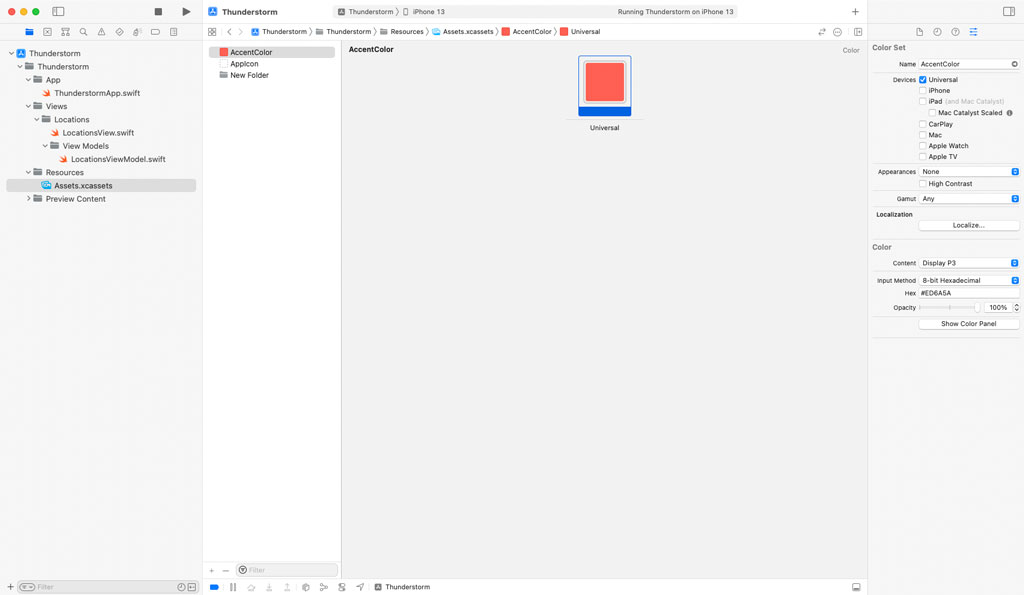
Task: Open the Issue navigator warning icon
Action: click(101, 32)
